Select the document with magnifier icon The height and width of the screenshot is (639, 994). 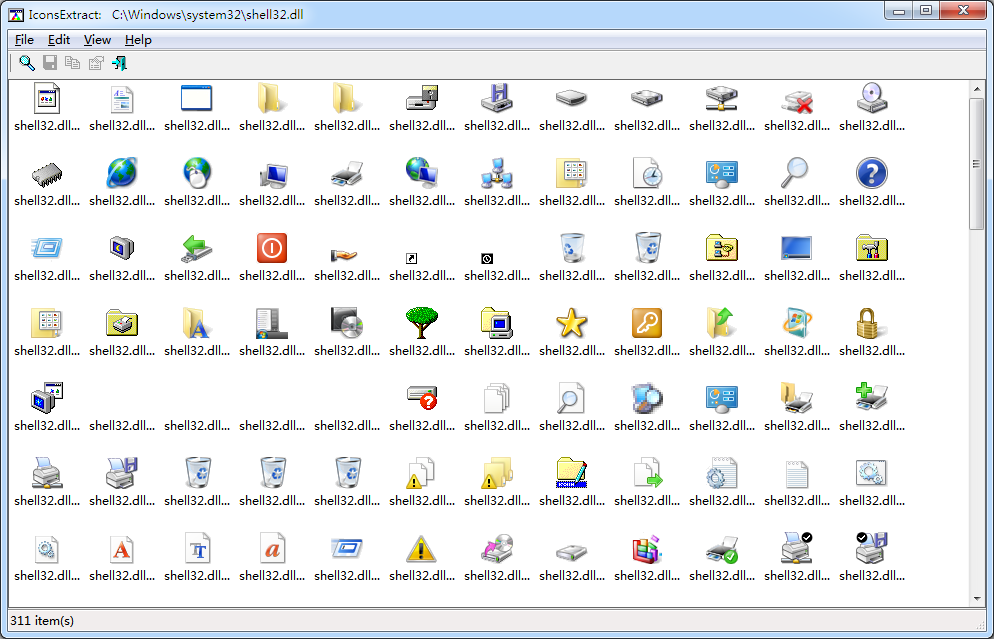pos(572,398)
